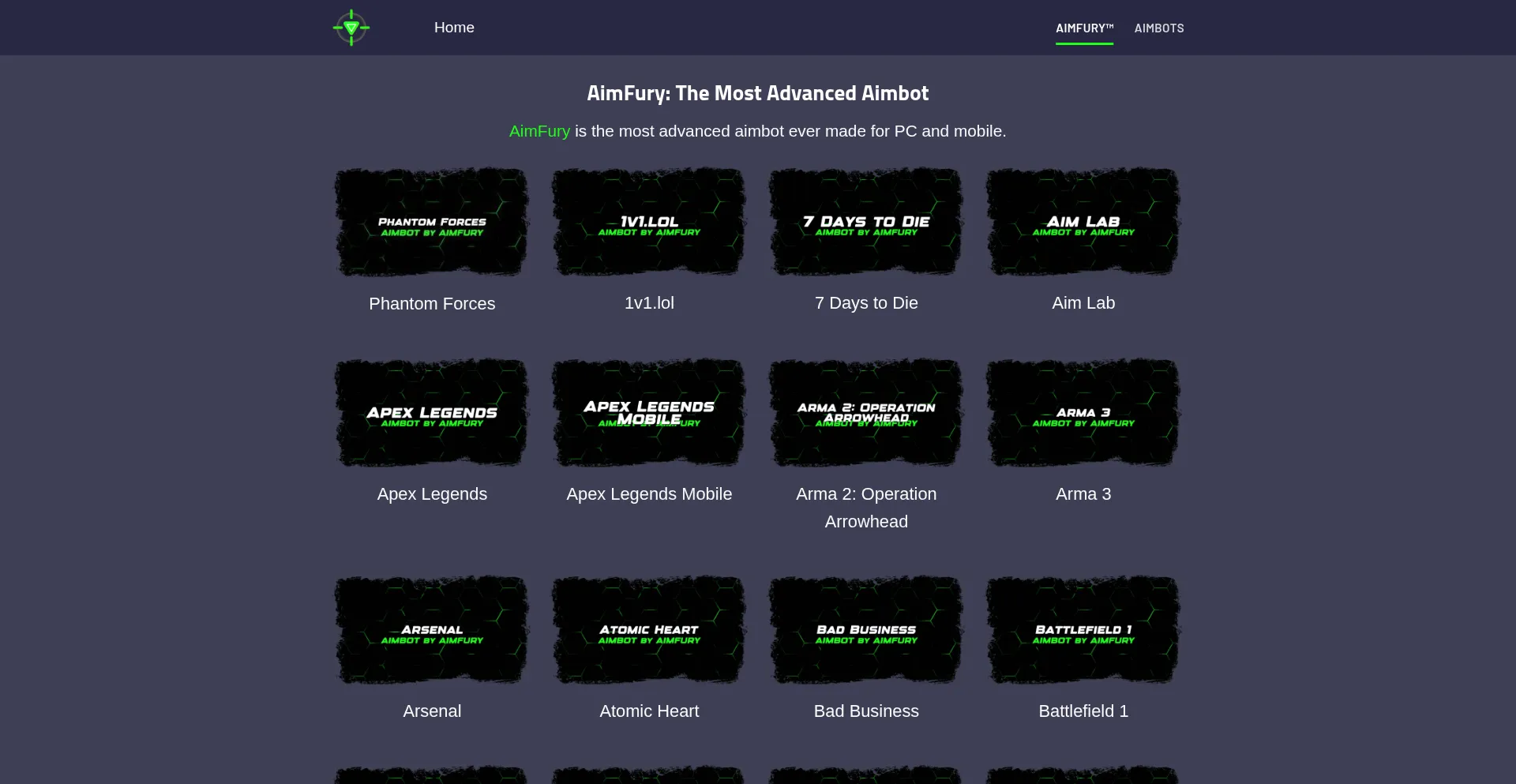
Task: Follow the green AimFury text link
Action: tap(539, 131)
